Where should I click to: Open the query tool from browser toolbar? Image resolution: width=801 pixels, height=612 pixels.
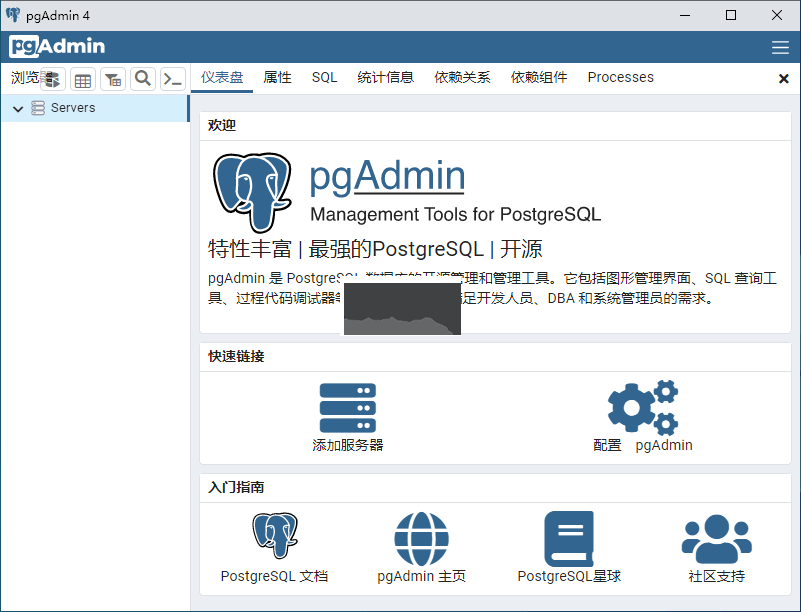tap(53, 79)
